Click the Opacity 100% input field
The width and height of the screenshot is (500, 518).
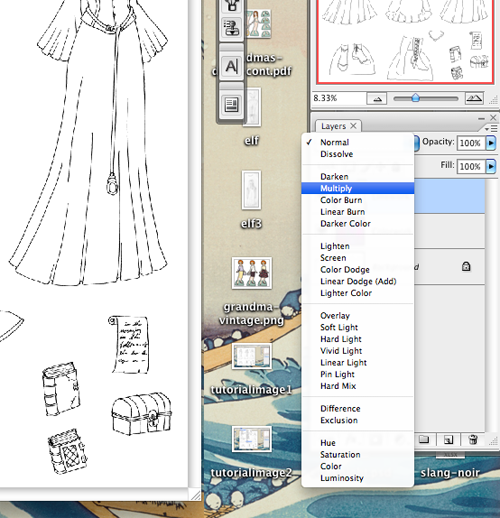tap(471, 143)
